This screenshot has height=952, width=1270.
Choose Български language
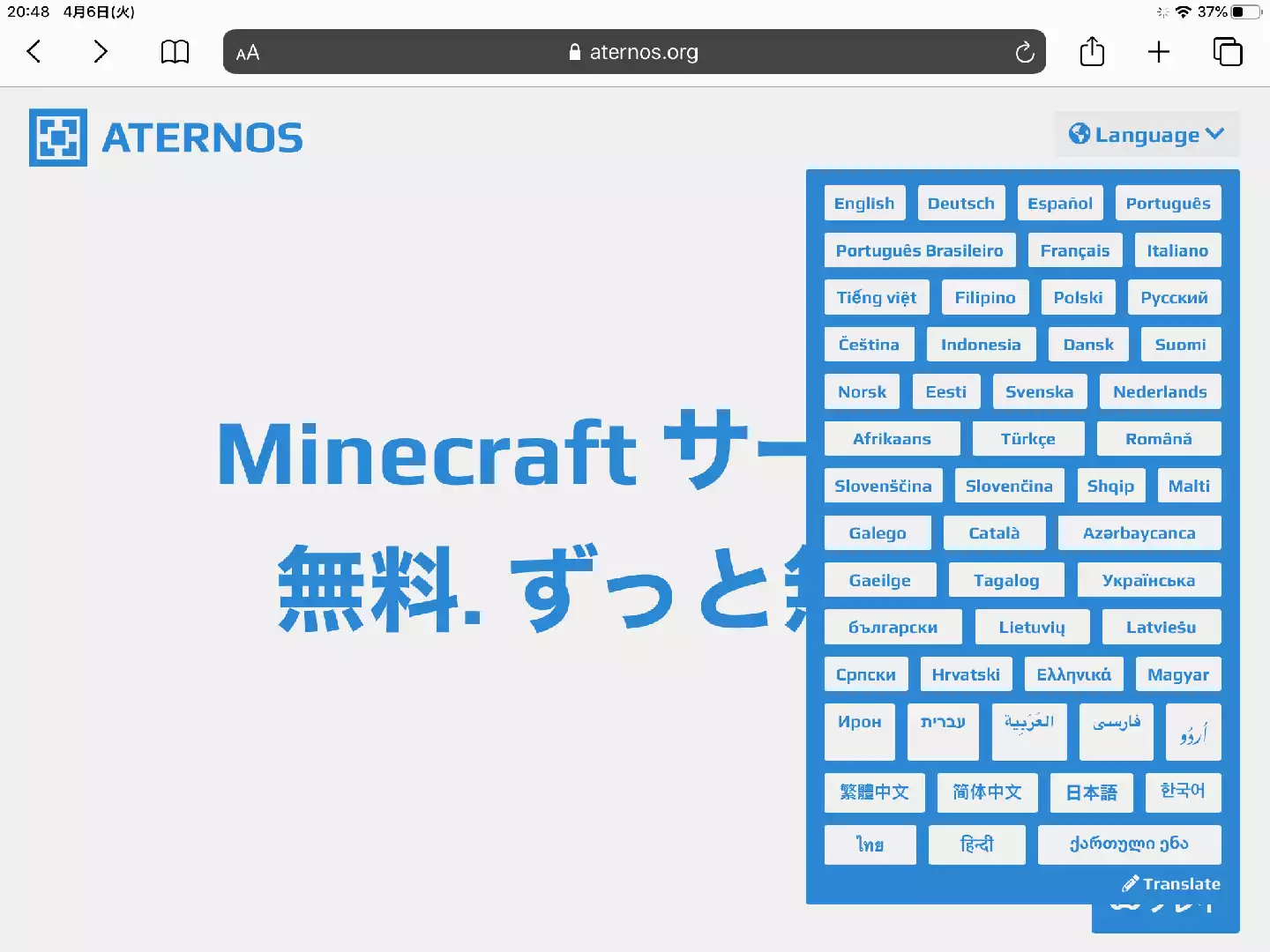(893, 627)
